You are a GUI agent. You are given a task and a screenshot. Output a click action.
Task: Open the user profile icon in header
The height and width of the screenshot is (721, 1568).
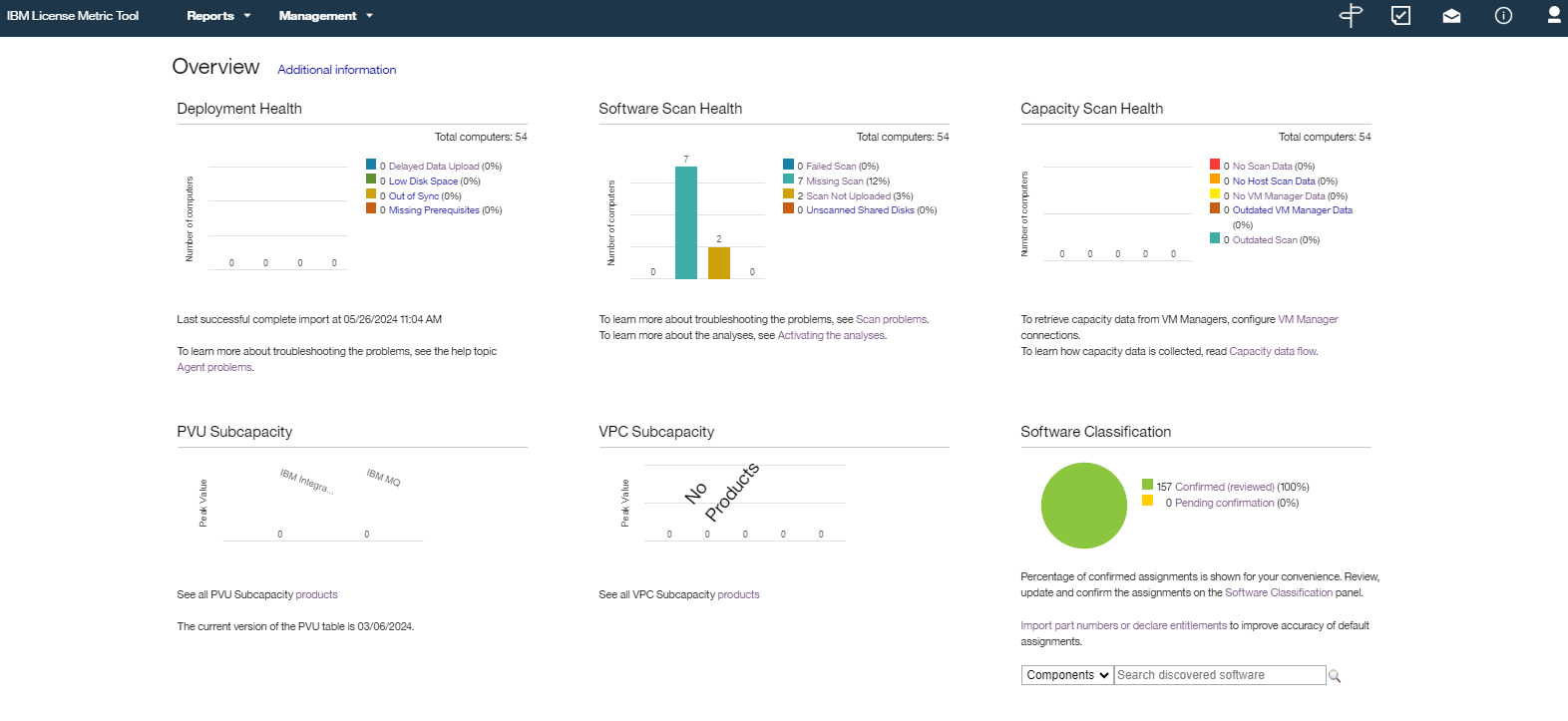(x=1554, y=15)
